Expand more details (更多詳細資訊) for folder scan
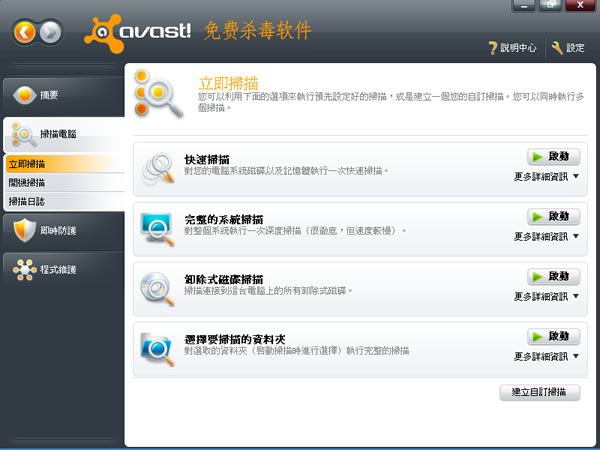Image resolution: width=600 pixels, height=450 pixels. point(546,356)
